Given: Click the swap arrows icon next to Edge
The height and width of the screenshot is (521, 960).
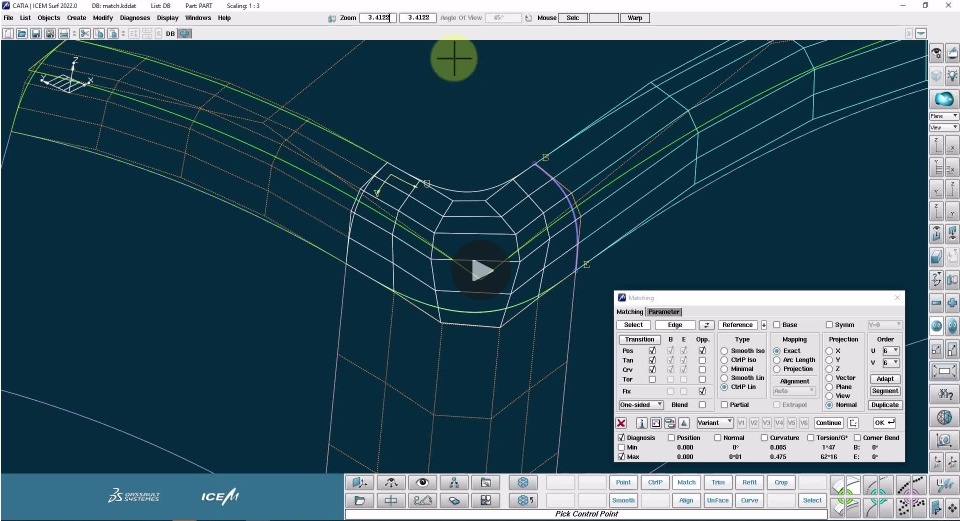Looking at the screenshot, I should tap(707, 325).
